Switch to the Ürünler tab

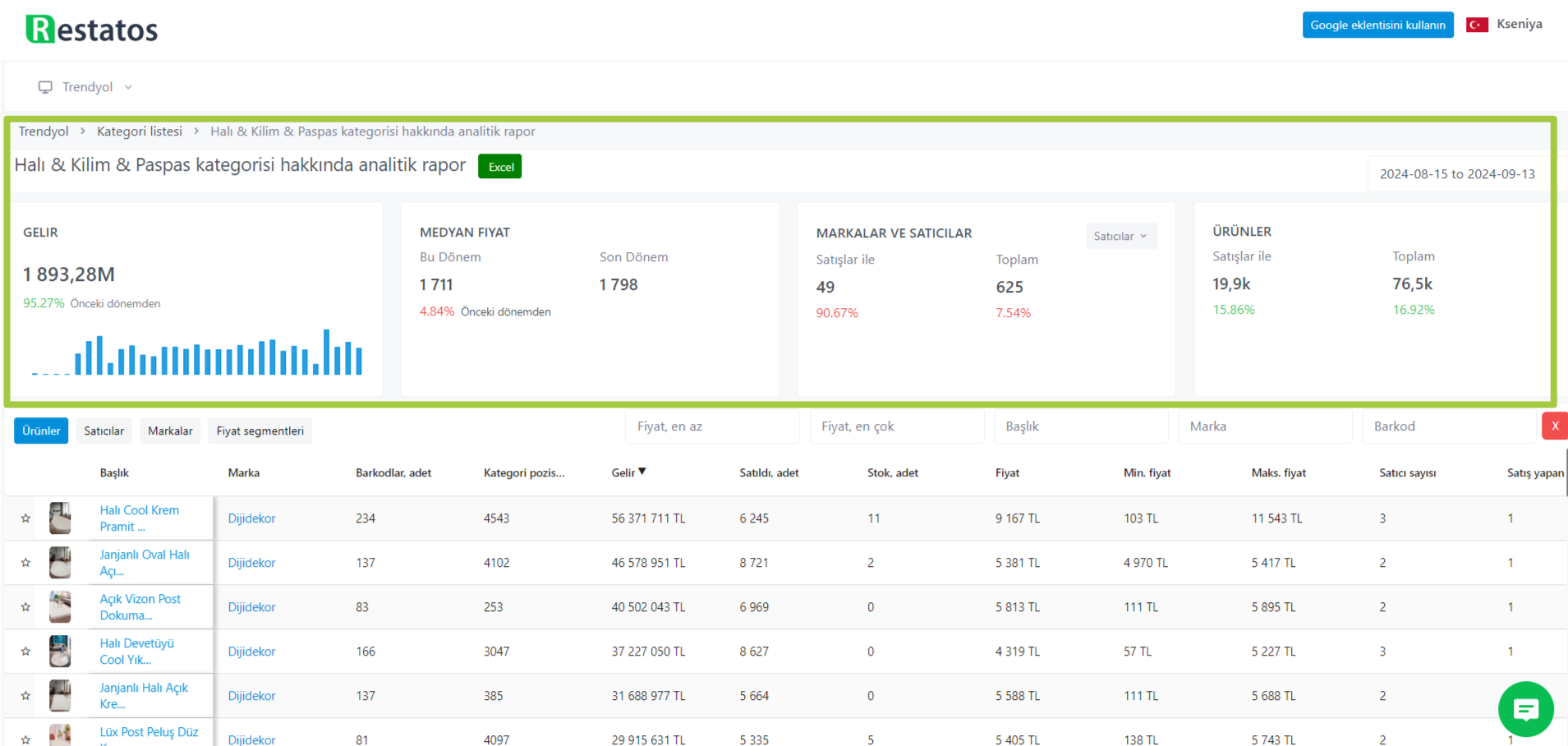[x=41, y=431]
